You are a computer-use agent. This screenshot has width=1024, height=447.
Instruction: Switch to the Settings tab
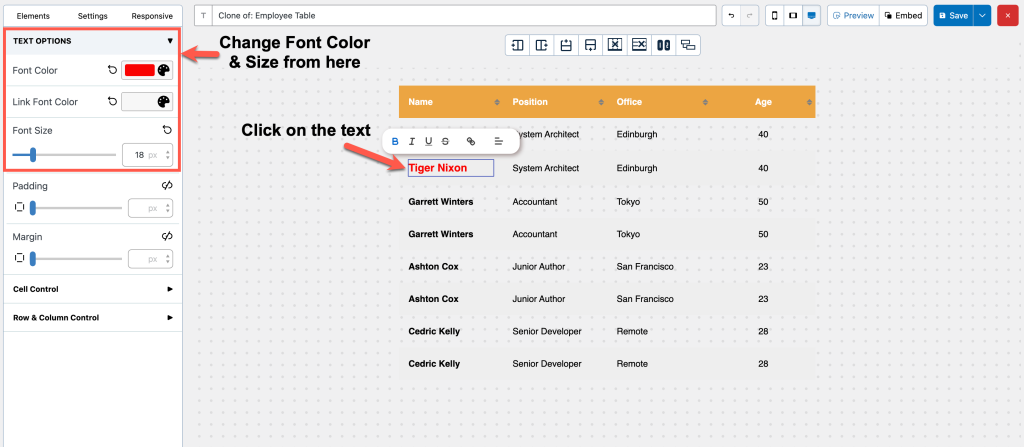(x=93, y=16)
